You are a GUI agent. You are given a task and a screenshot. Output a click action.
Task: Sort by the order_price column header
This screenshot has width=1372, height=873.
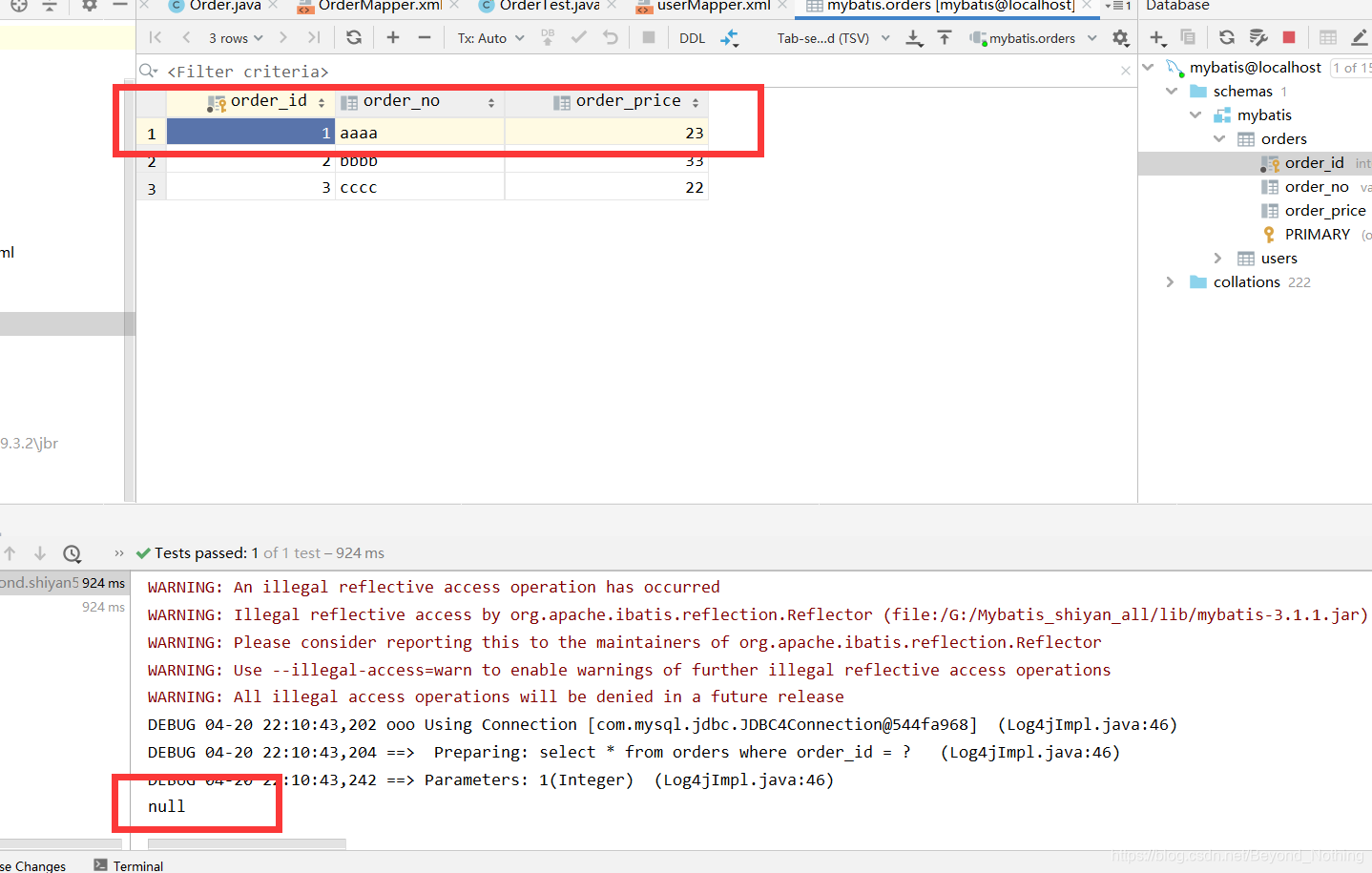[607, 101]
